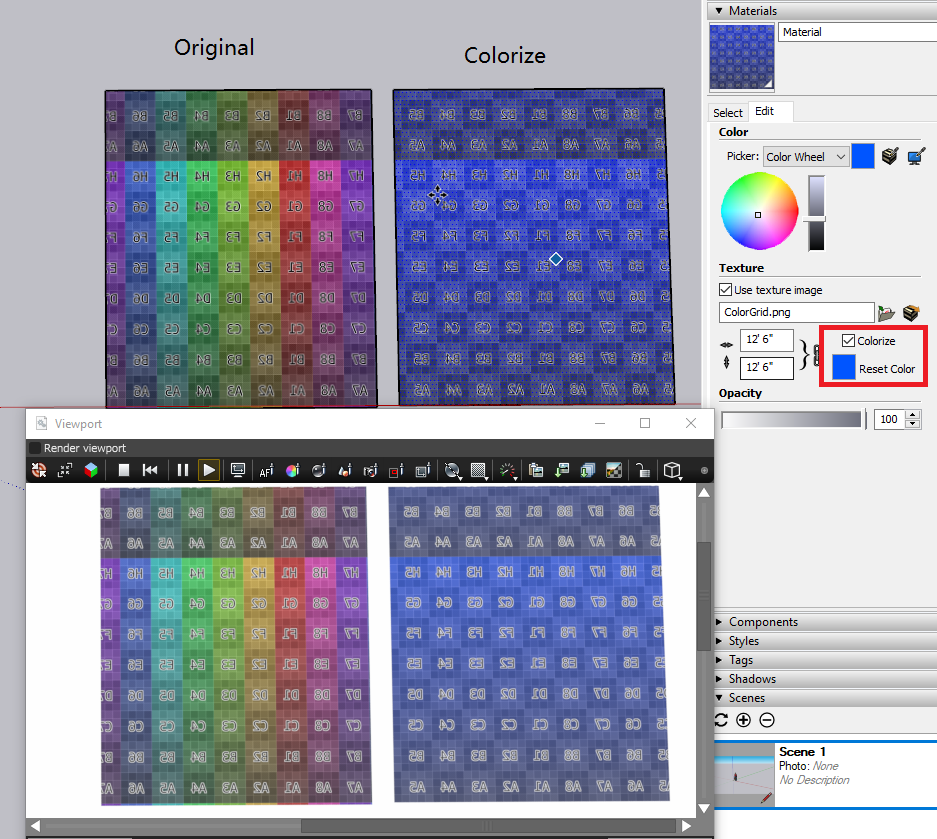Browse for texture image with folder icon

(x=886, y=313)
